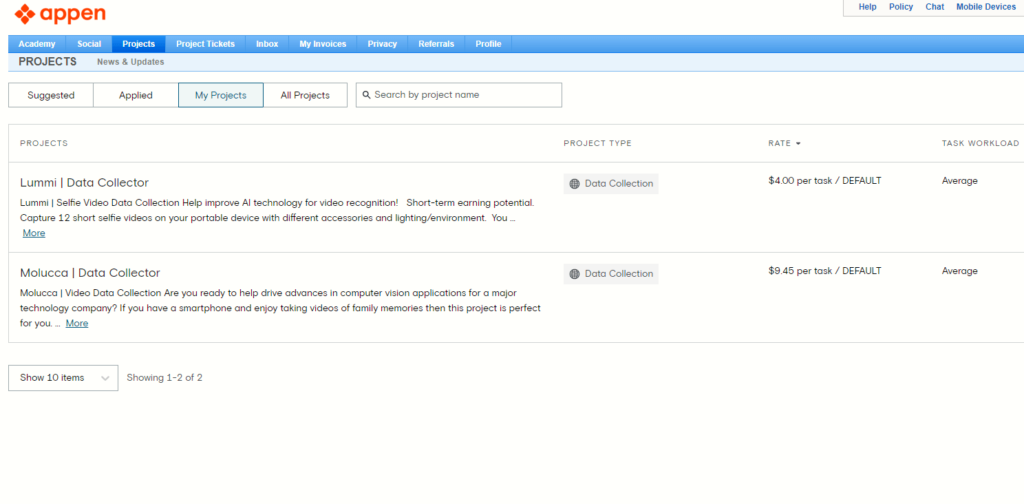Viewport: 1024px width, 504px height.
Task: Click the $4.00 per task / DEFAULT rate
Action: tap(825, 181)
